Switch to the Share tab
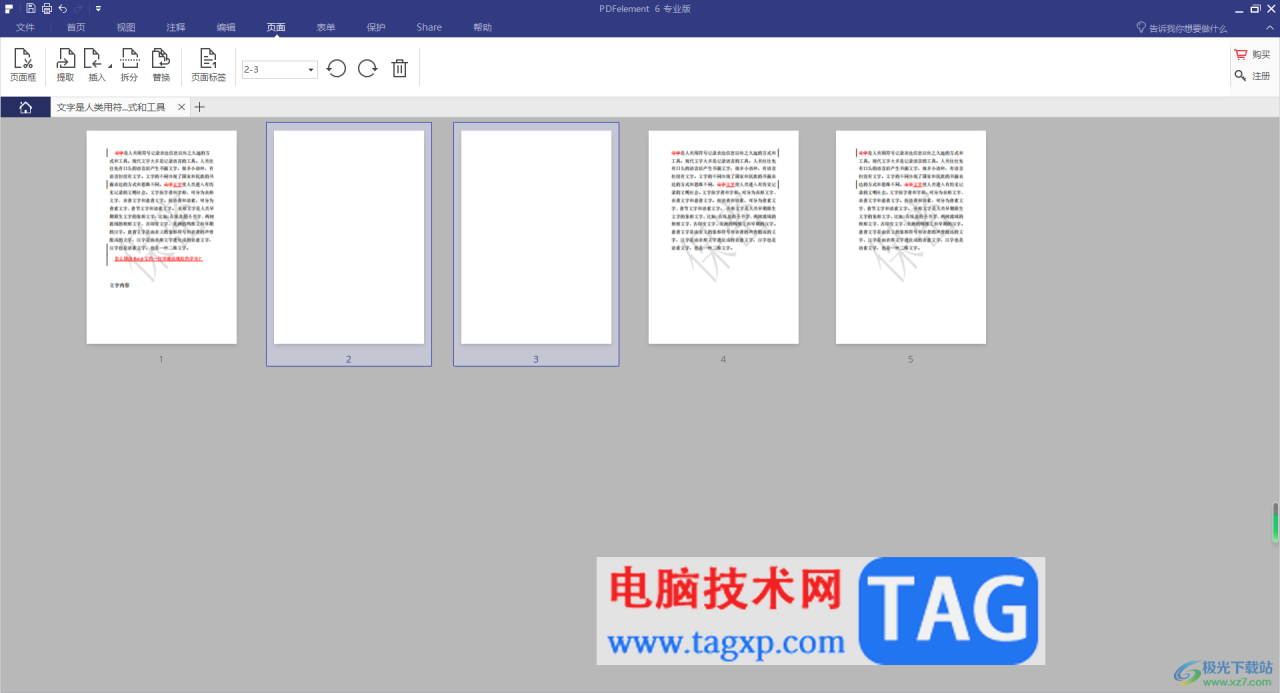 click(429, 27)
